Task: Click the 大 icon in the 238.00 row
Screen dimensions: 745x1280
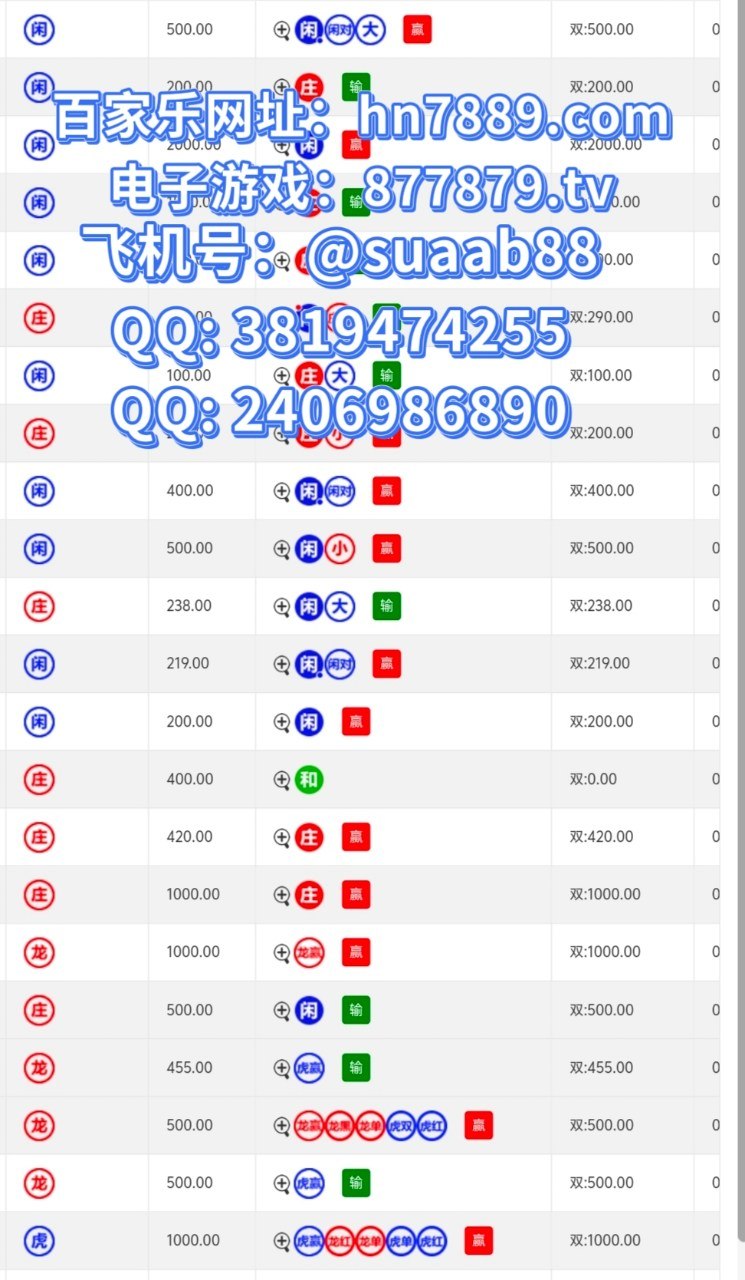Action: (x=340, y=606)
